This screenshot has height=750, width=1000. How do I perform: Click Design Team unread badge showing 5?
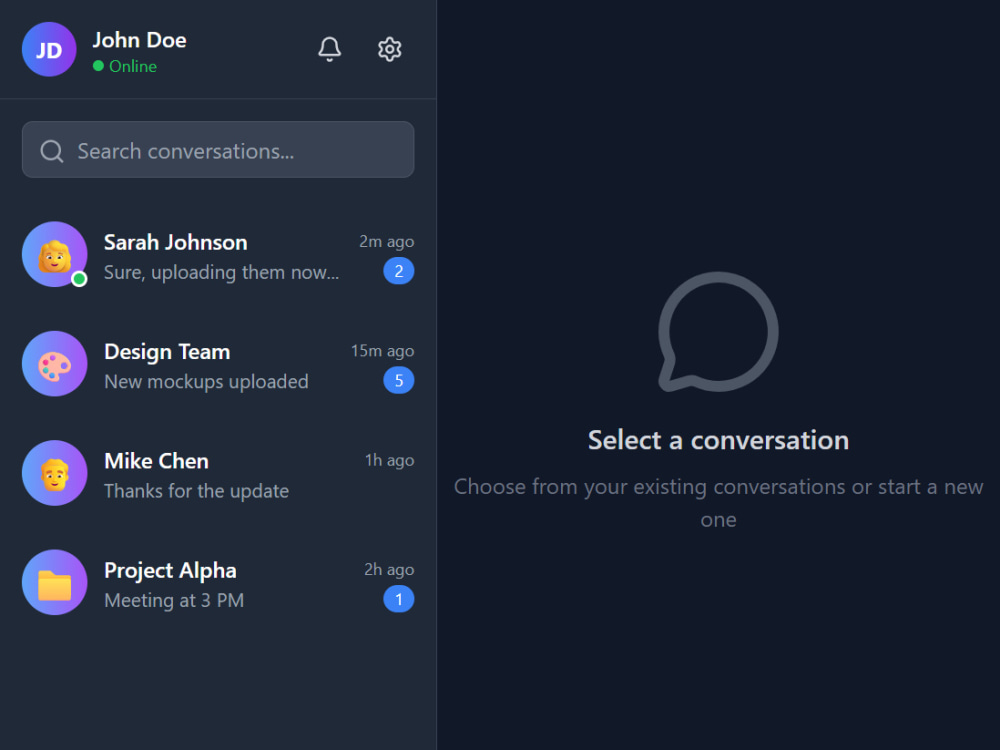pos(399,381)
